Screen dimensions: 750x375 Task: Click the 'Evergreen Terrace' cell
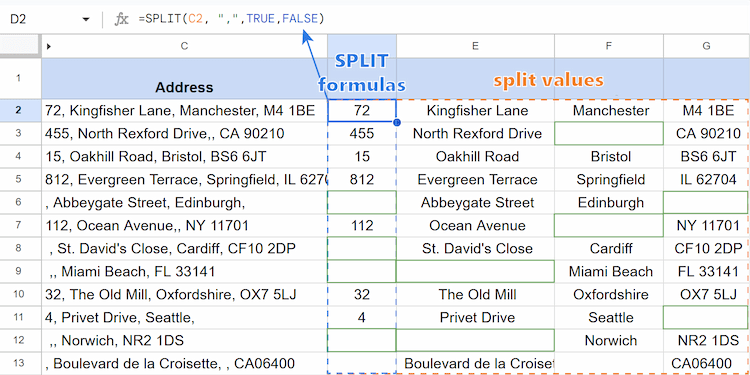475,179
